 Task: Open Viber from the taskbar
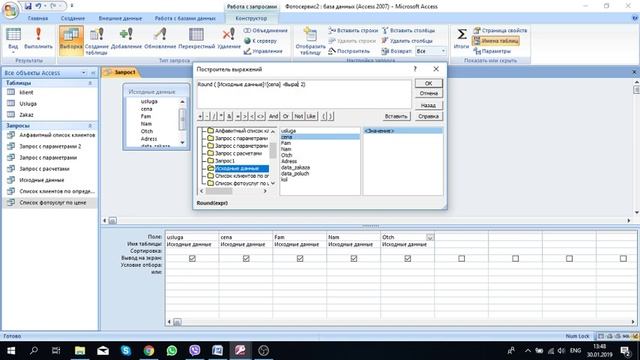(195, 350)
